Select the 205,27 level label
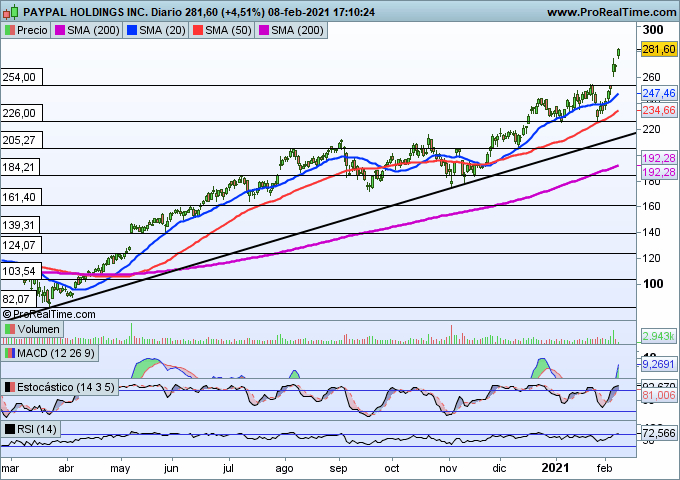Viewport: 680px width, 480px height. pyautogui.click(x=21, y=140)
